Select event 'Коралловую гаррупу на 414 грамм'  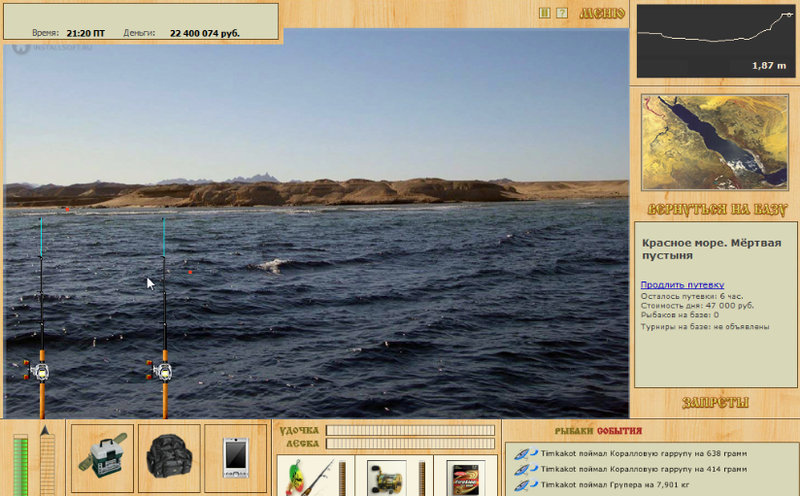pyautogui.click(x=644, y=469)
